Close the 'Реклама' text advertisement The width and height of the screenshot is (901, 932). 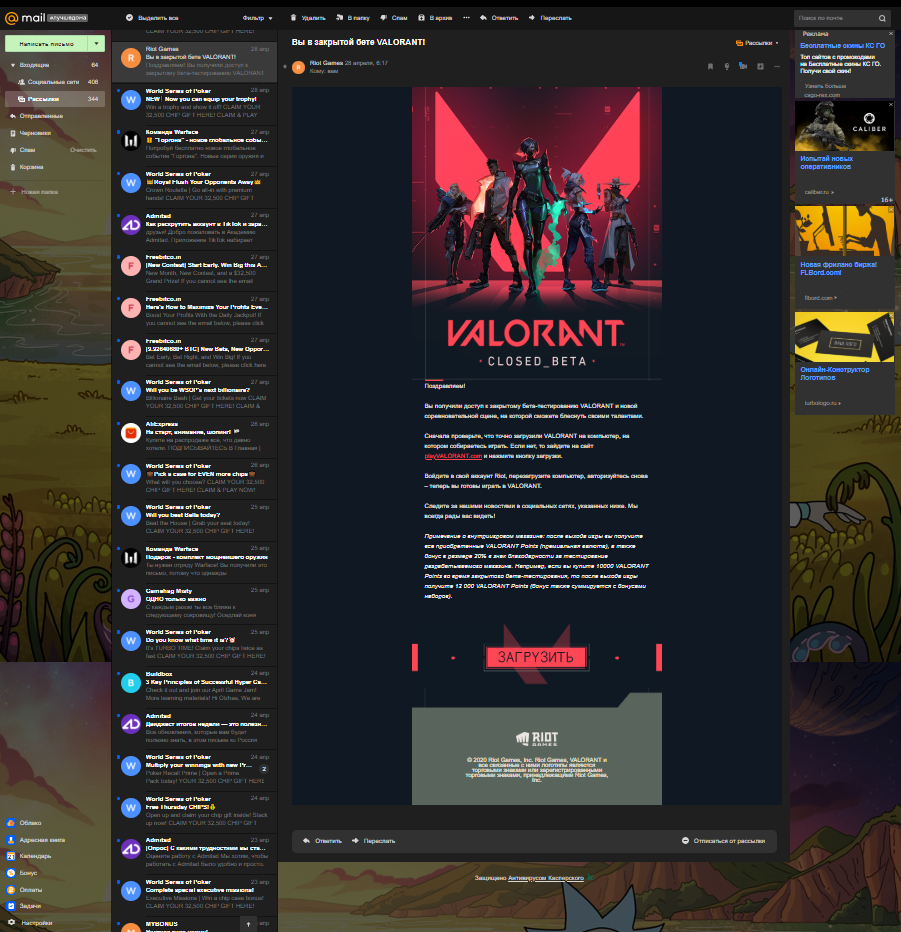[x=890, y=34]
